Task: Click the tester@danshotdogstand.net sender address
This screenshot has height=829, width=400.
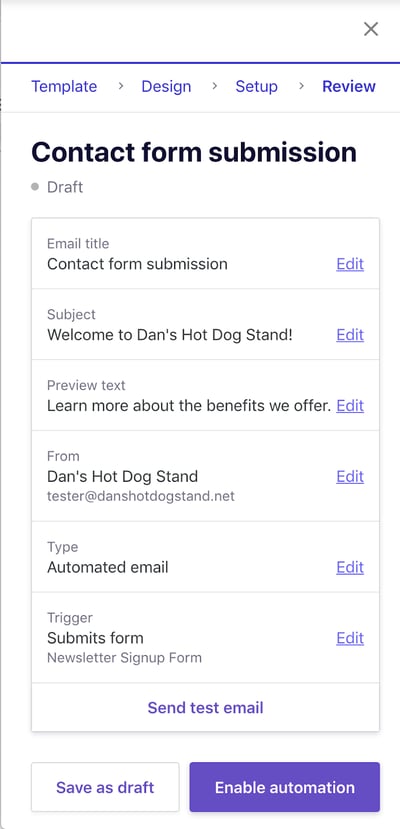Action: (141, 496)
